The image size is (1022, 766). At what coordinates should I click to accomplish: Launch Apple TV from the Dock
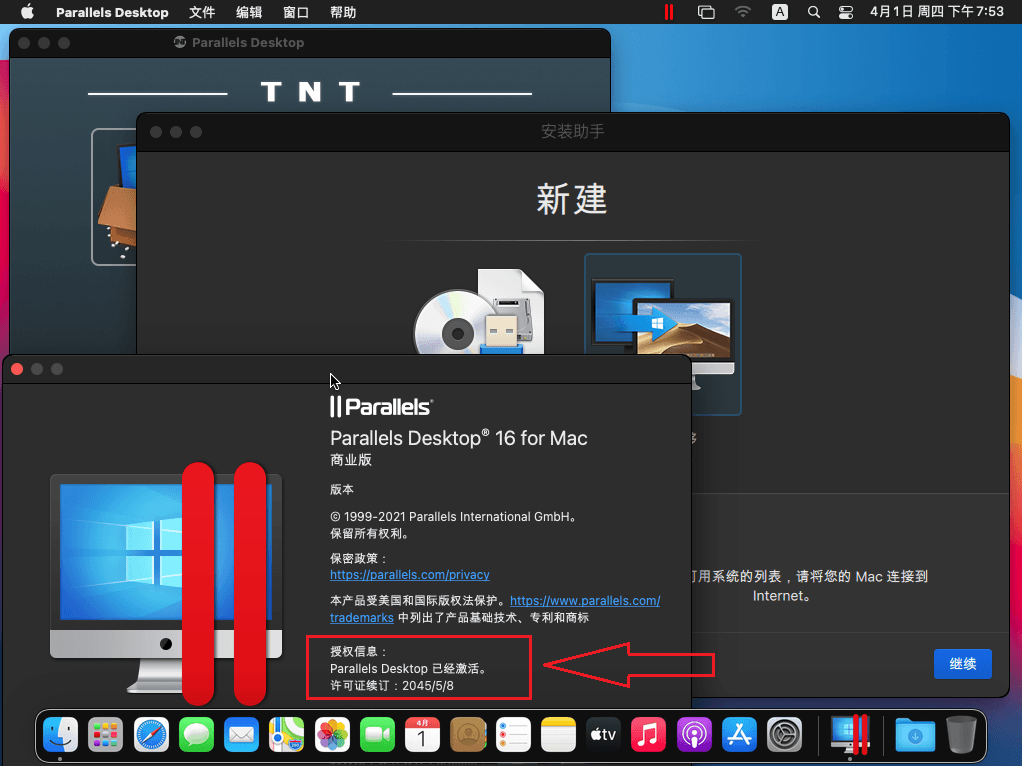pos(604,734)
